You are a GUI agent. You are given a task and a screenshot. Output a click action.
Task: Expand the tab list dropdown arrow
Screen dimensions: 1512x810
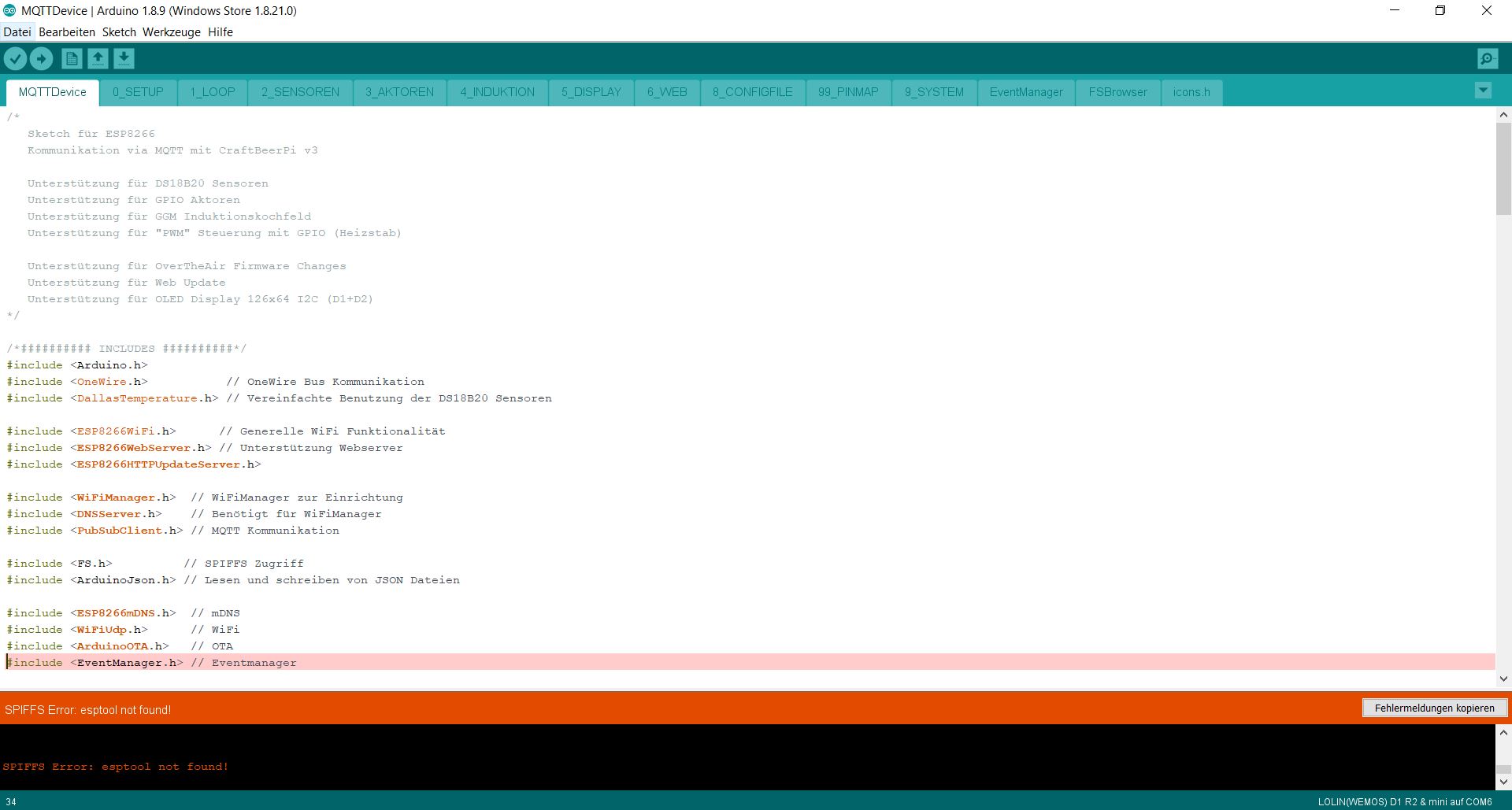(1483, 91)
